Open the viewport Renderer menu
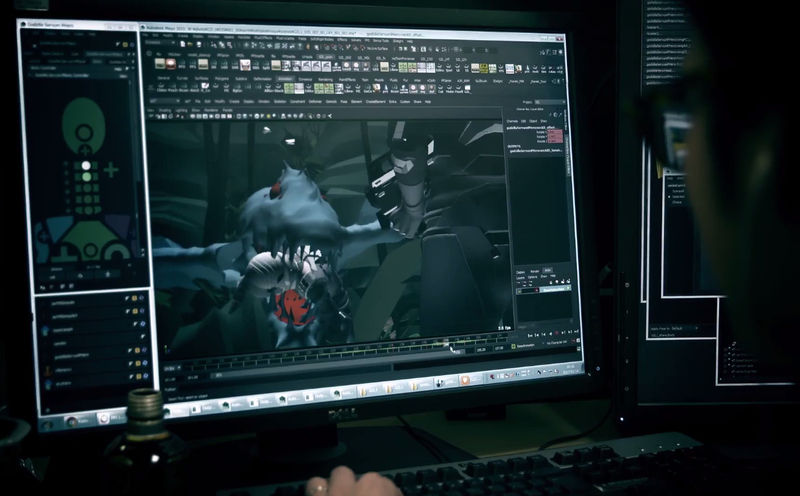Screen dimensions: 800x496 click(x=211, y=110)
